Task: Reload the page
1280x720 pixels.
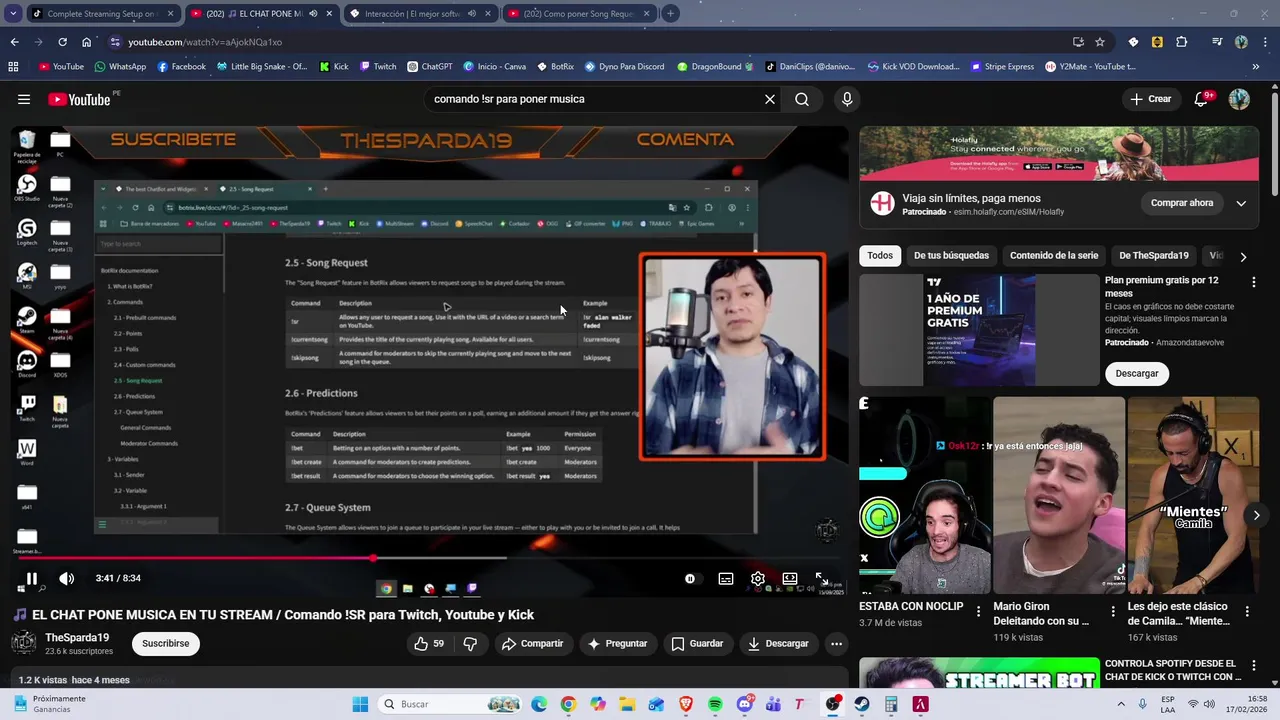Action: pos(62,42)
